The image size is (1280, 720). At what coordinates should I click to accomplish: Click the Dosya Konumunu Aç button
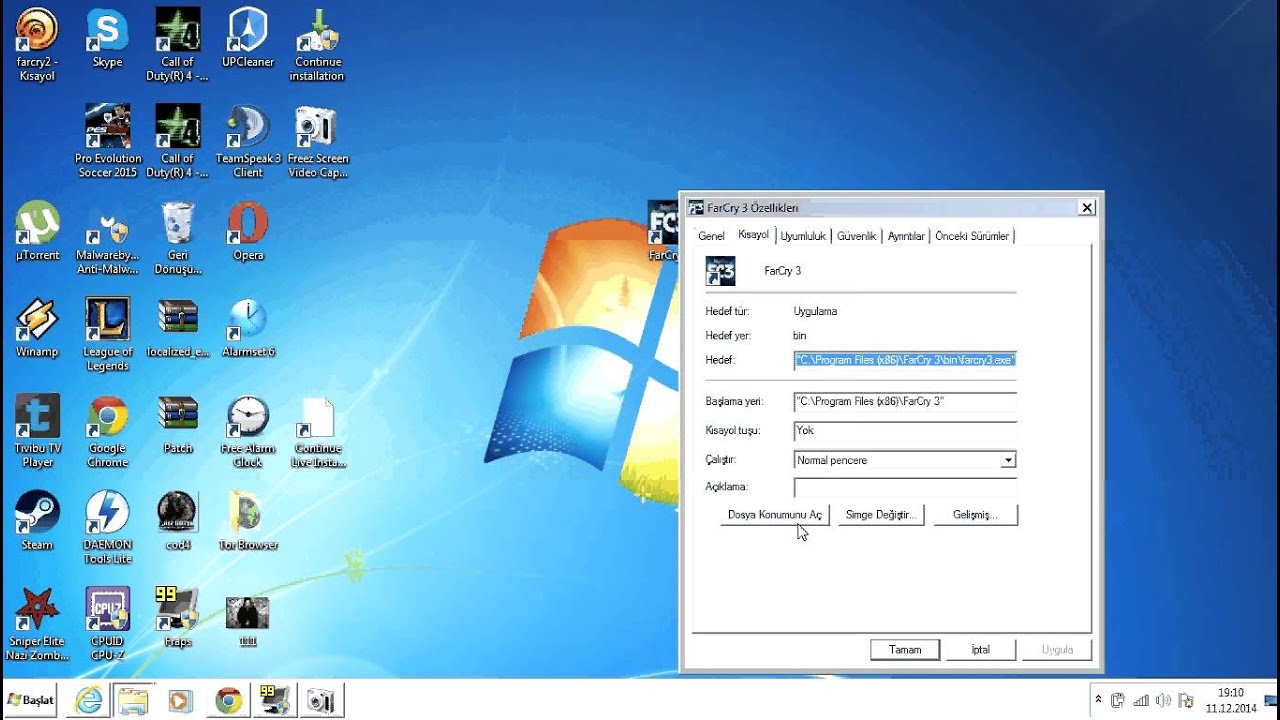tap(775, 515)
